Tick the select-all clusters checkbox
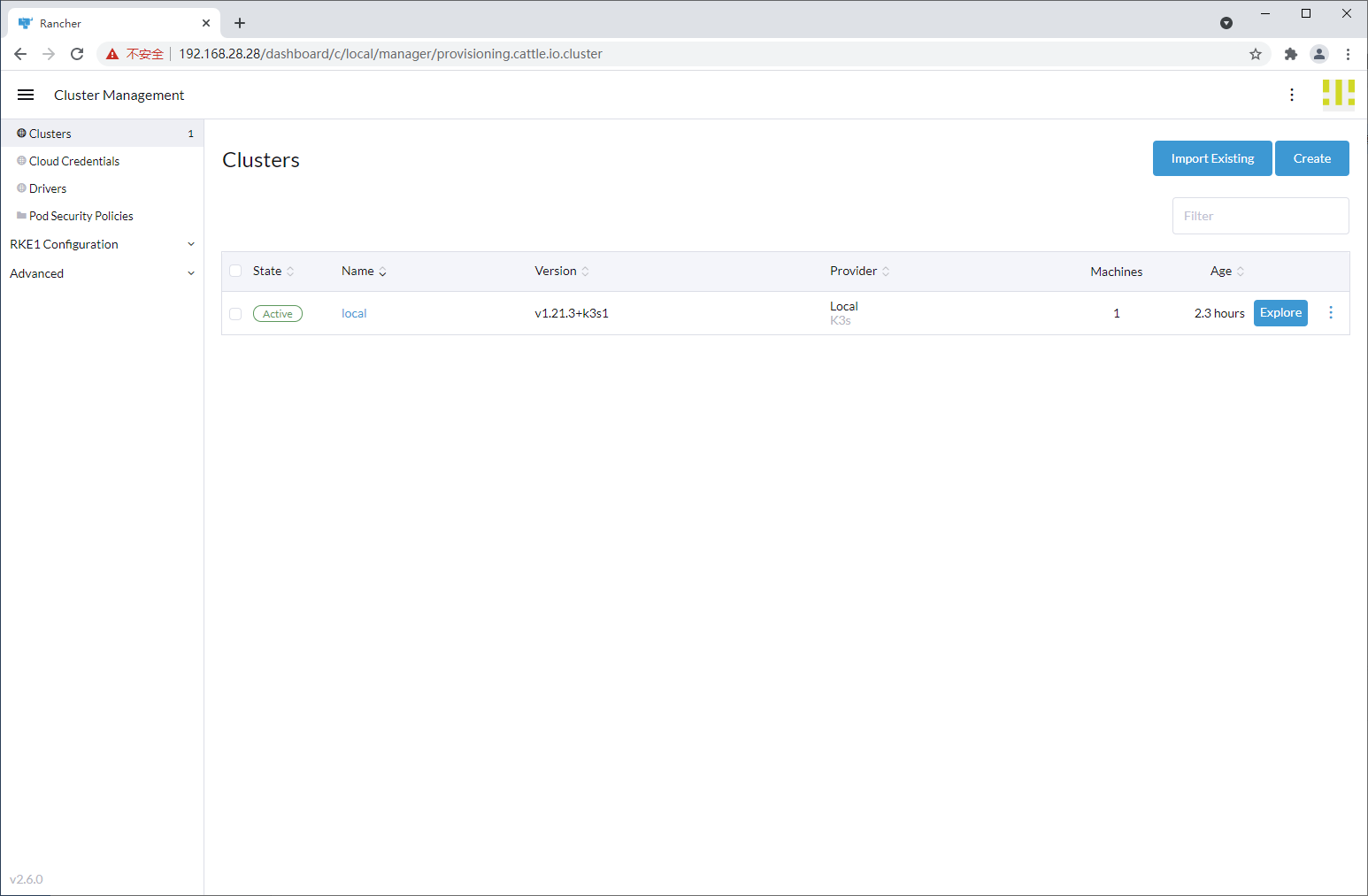 tap(235, 271)
